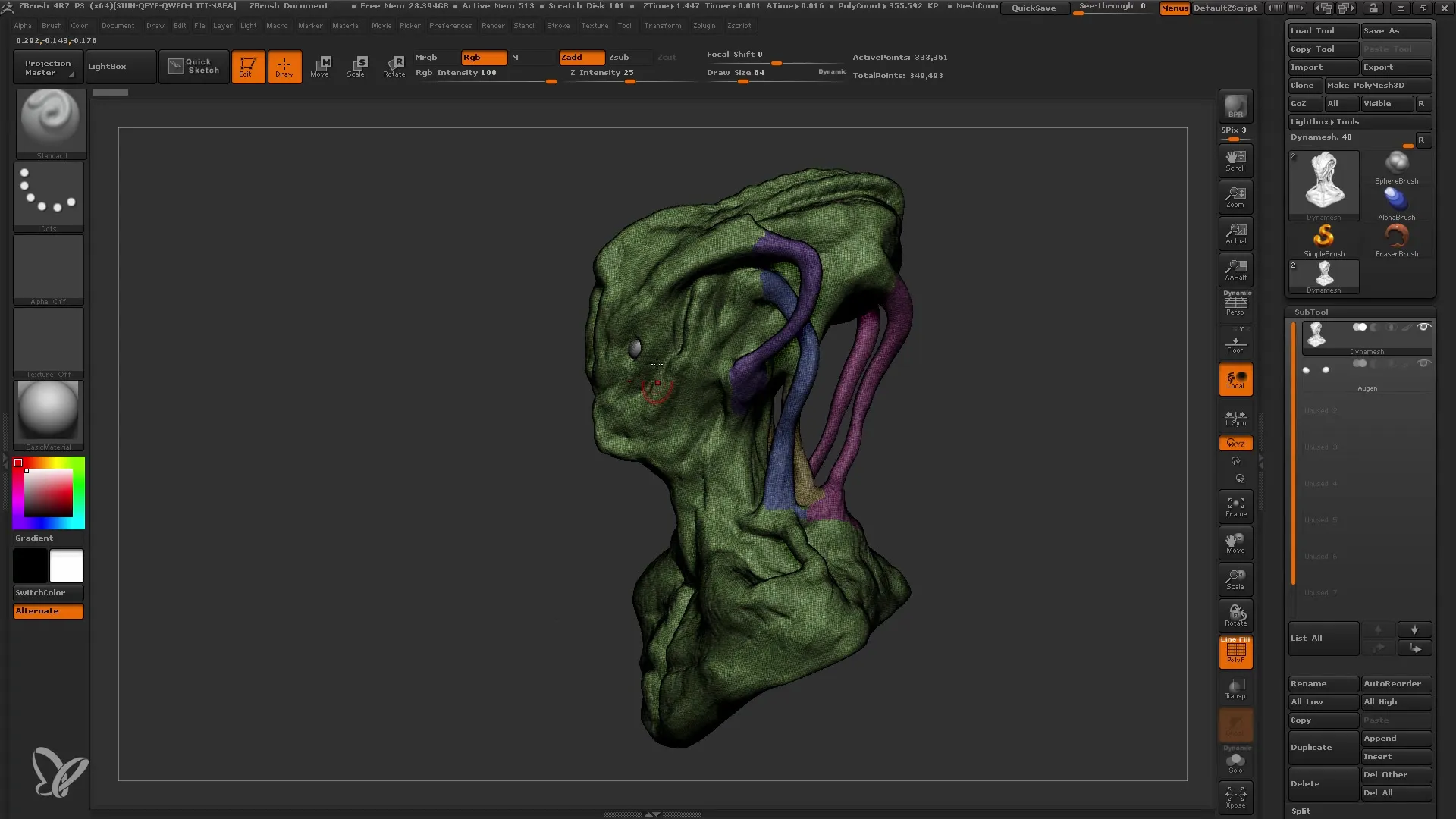The height and width of the screenshot is (819, 1456).
Task: Select the large Dynamesh tool thumbnail
Action: tap(1323, 185)
